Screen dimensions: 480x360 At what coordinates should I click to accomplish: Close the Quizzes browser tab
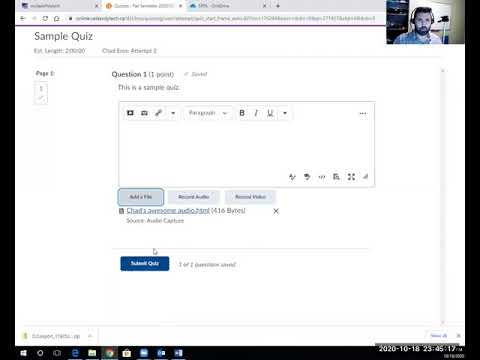180,6
